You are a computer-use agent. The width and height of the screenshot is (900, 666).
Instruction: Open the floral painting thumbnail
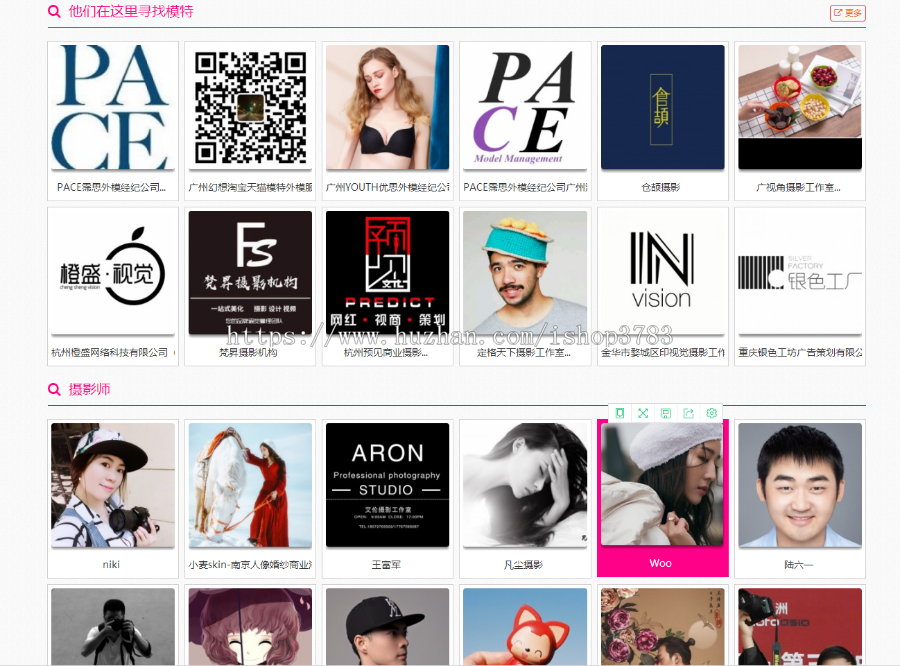click(662, 626)
